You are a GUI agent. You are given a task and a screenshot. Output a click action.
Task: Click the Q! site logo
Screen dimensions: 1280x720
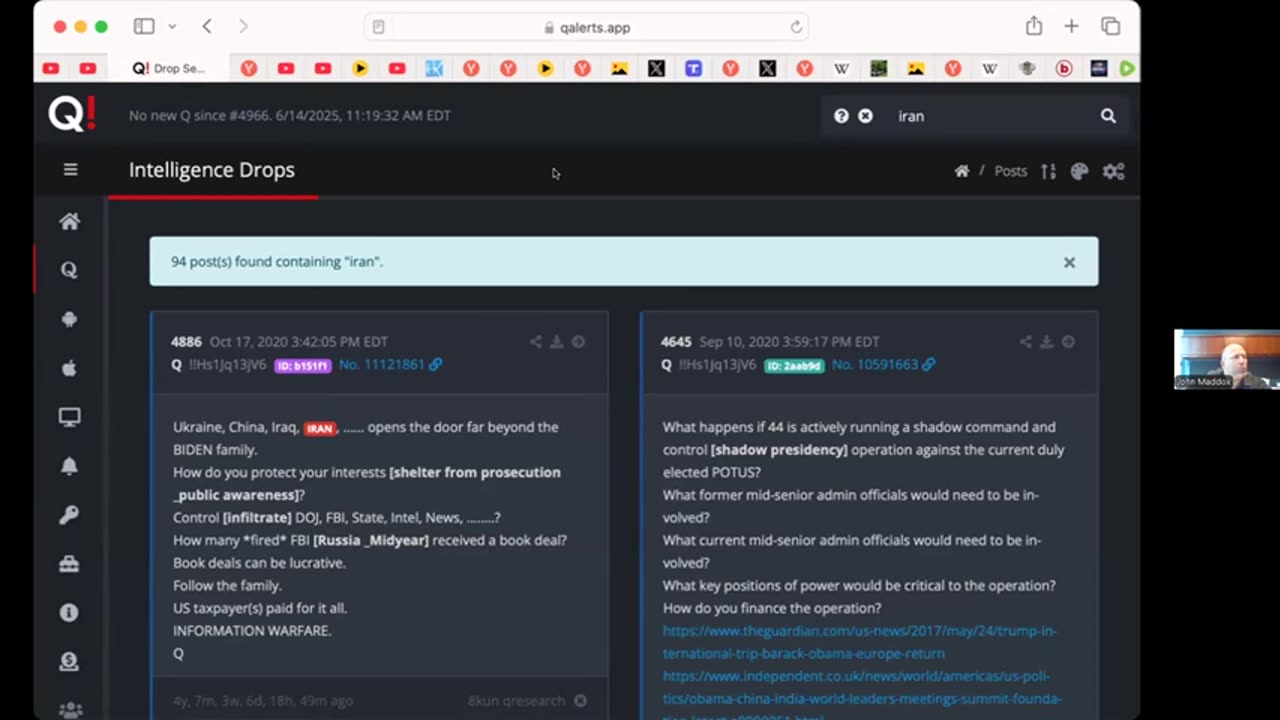72,115
